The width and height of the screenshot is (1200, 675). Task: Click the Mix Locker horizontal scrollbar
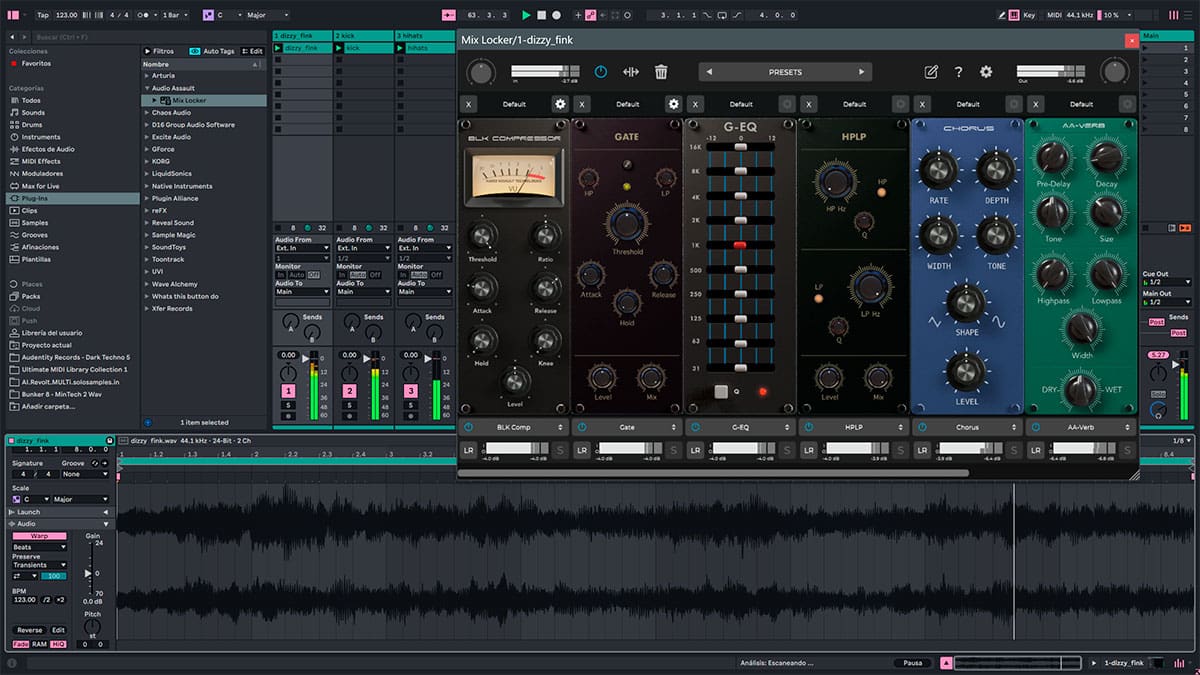tap(713, 473)
